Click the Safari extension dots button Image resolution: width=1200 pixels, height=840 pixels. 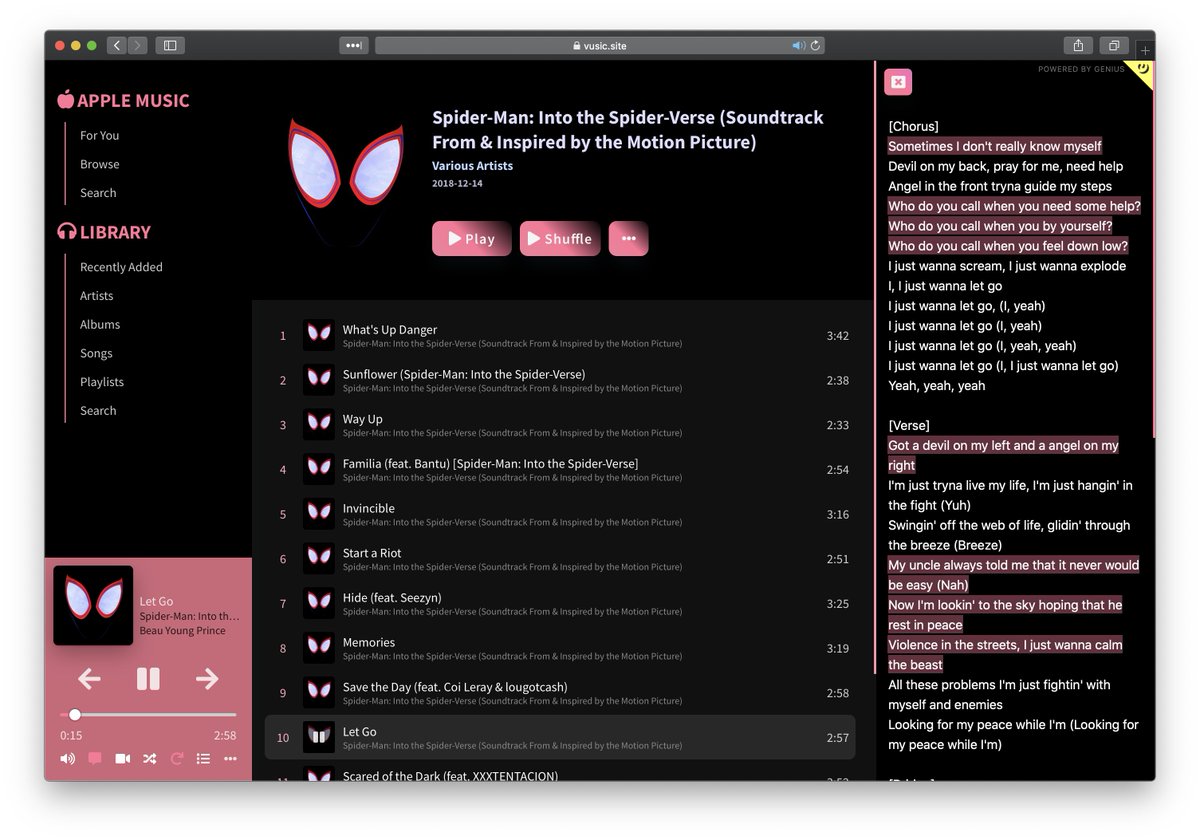click(x=354, y=45)
